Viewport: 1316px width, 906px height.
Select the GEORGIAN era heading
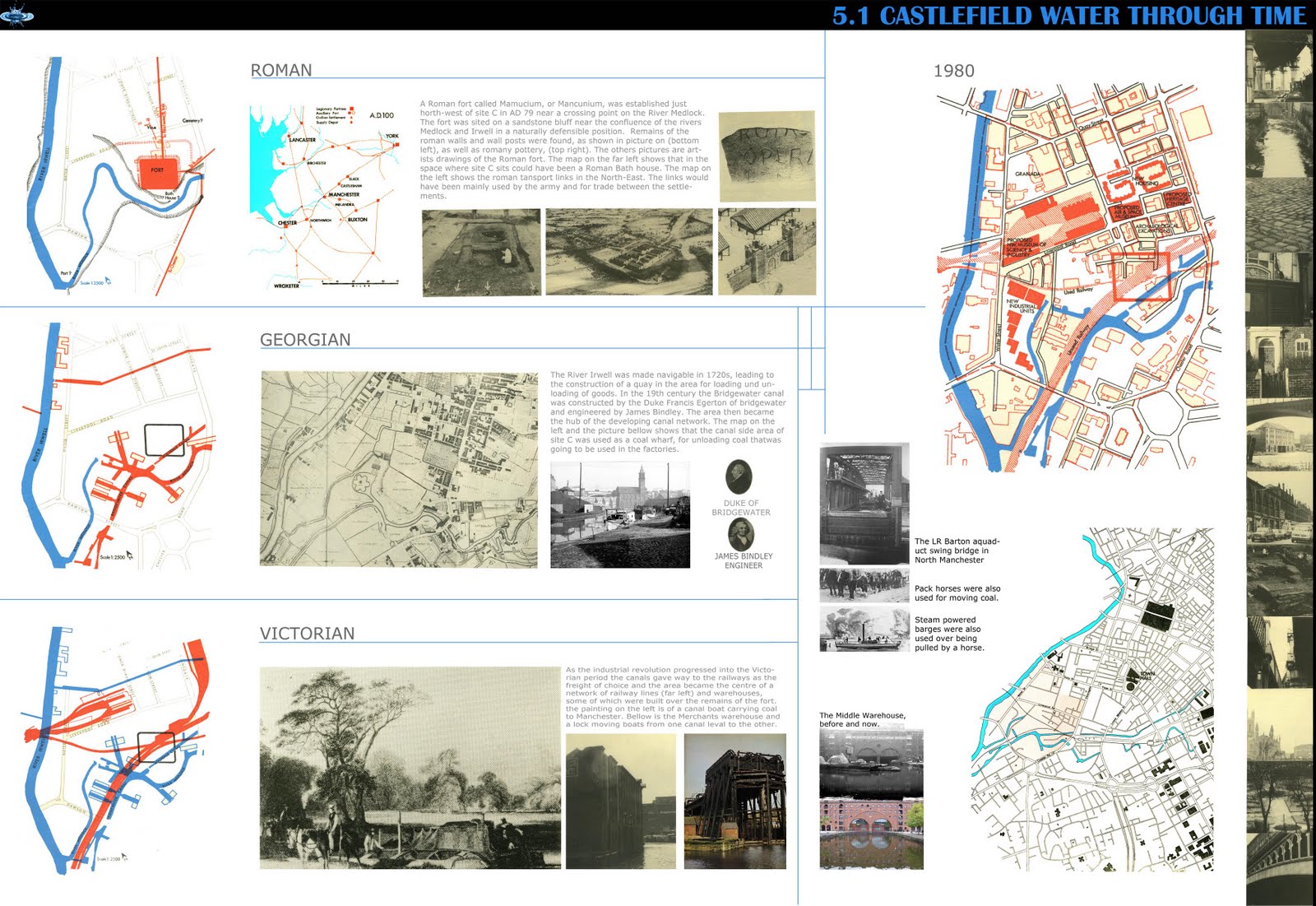(x=305, y=337)
